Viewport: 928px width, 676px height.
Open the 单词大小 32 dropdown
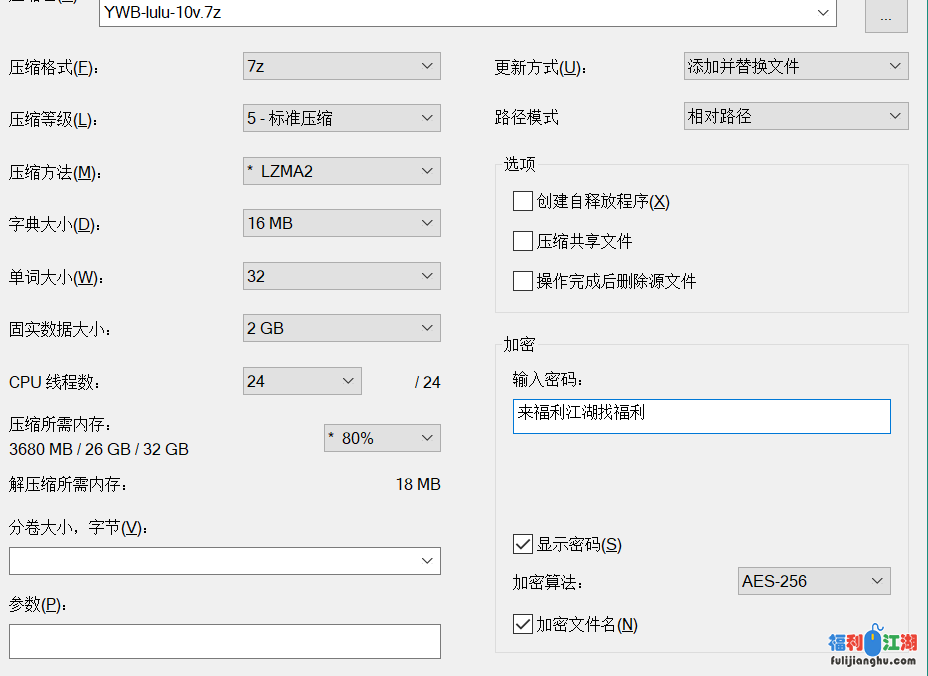[341, 276]
